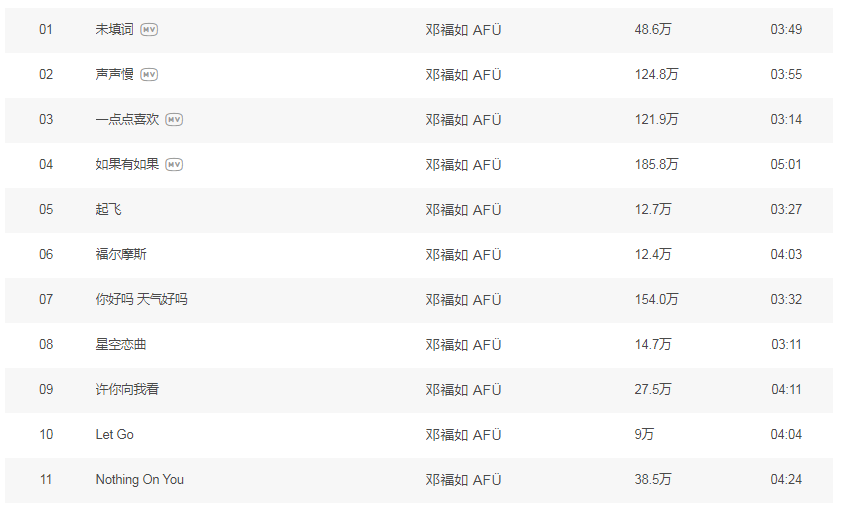Open the song 福尔摩斯
Viewport: 851px width, 509px height.
tap(121, 255)
